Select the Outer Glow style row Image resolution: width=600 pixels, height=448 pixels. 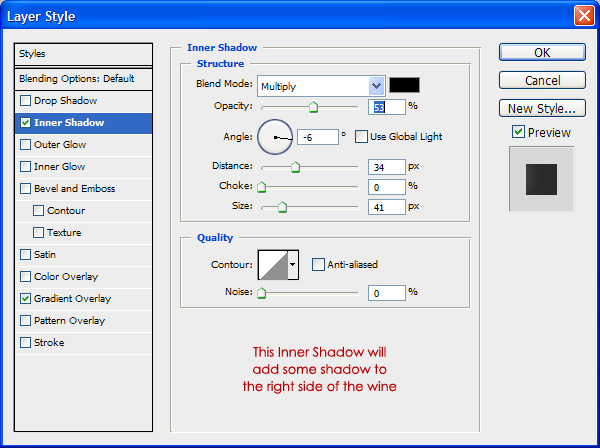[83, 145]
